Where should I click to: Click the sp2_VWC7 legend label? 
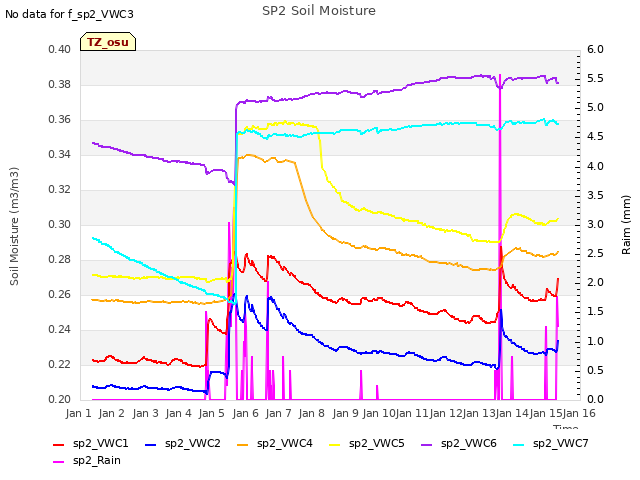pyautogui.click(x=560, y=443)
